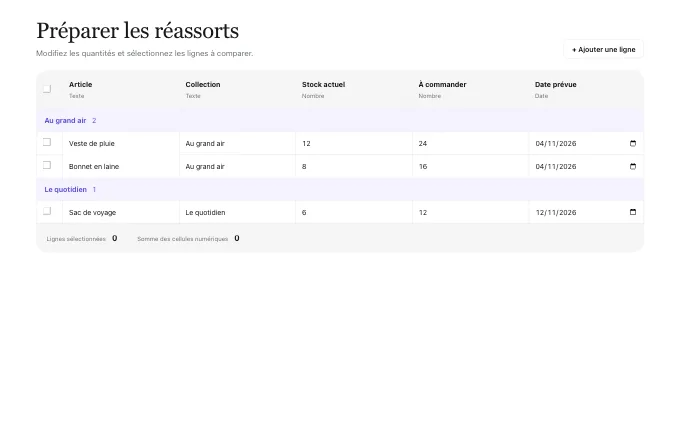Image resolution: width=680 pixels, height=425 pixels.
Task: Click date 04/11/2026 in Bonnet en laine row
Action: coord(556,167)
